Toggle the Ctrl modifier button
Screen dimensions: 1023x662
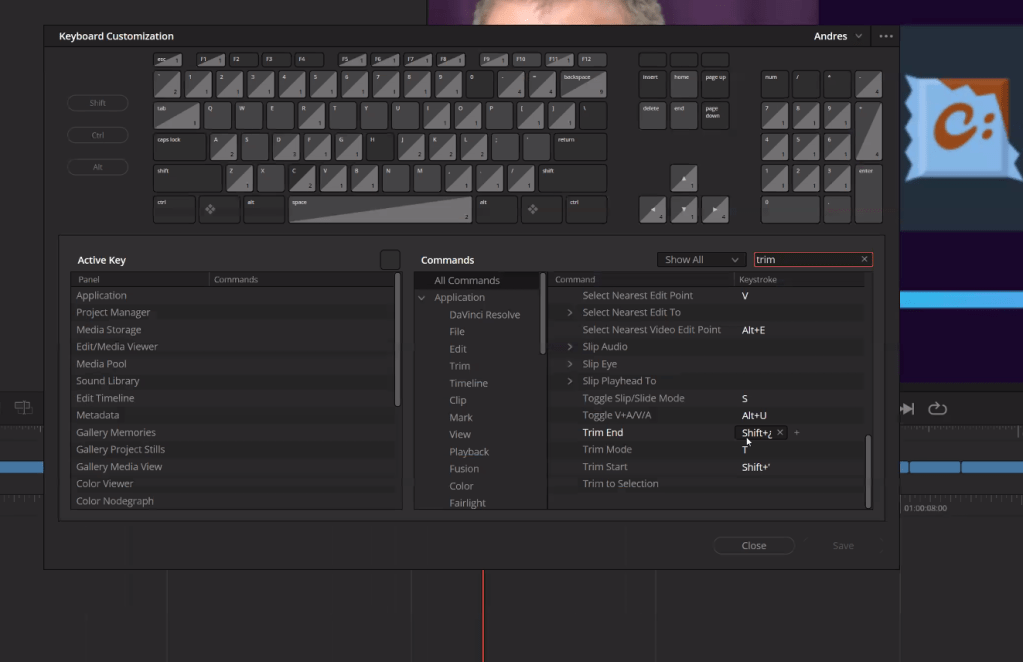[x=98, y=135]
